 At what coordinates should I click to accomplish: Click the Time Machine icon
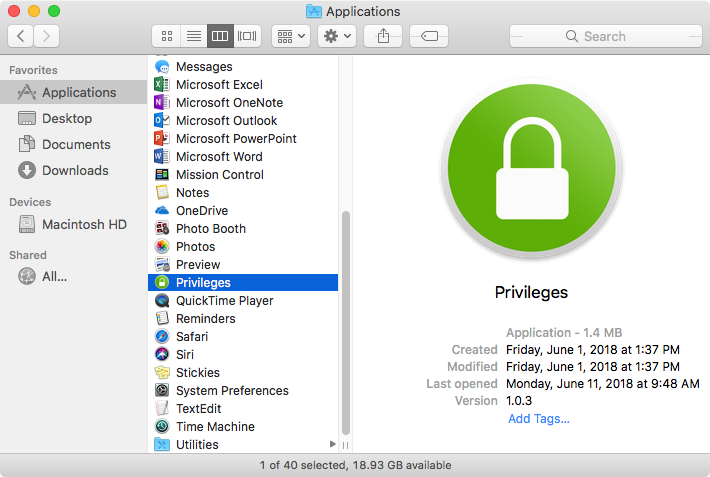(162, 426)
